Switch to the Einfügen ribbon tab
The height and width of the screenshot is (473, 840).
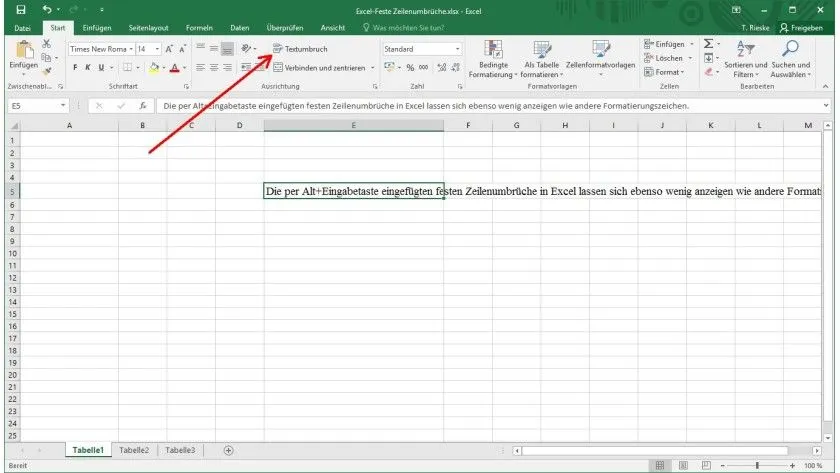tap(97, 28)
